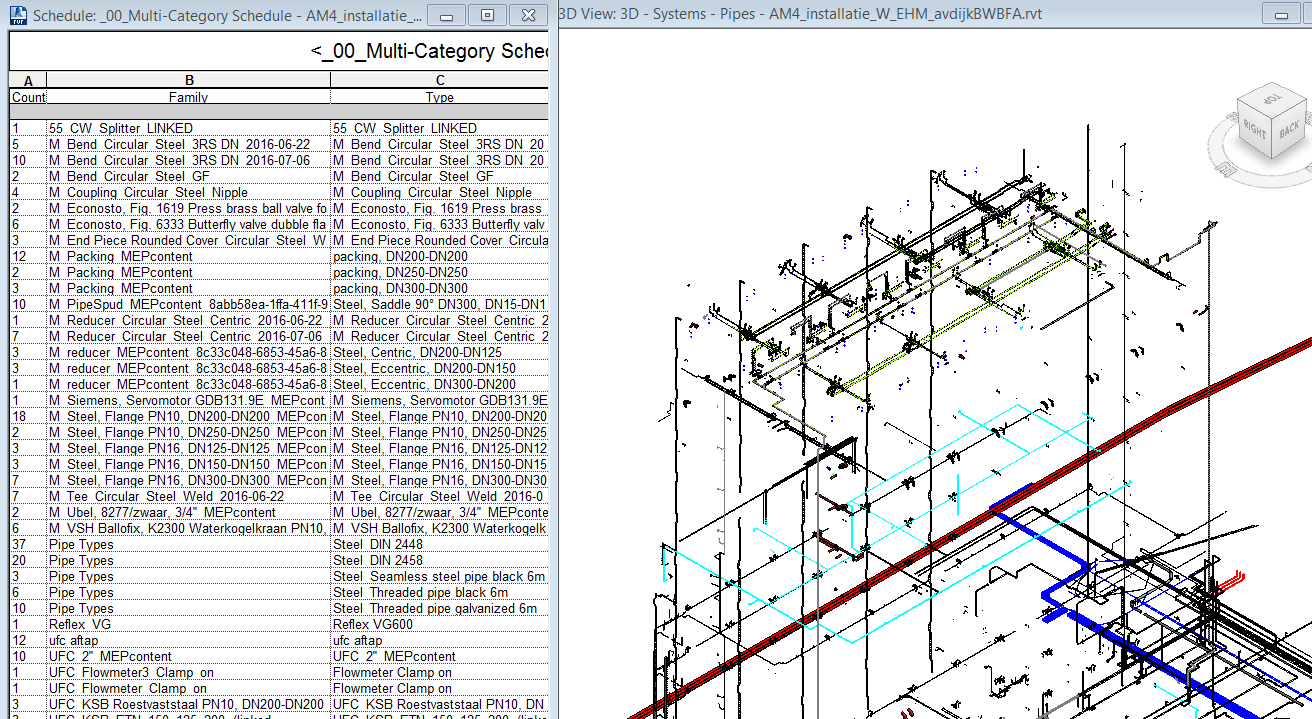
Task: Select Type cell packing, DN200-DN200
Action: click(x=440, y=256)
